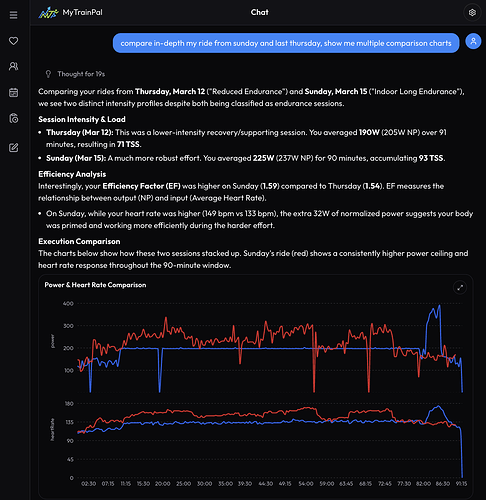Click the 54:00 time axis label
The width and height of the screenshot is (486, 500).
click(x=306, y=483)
